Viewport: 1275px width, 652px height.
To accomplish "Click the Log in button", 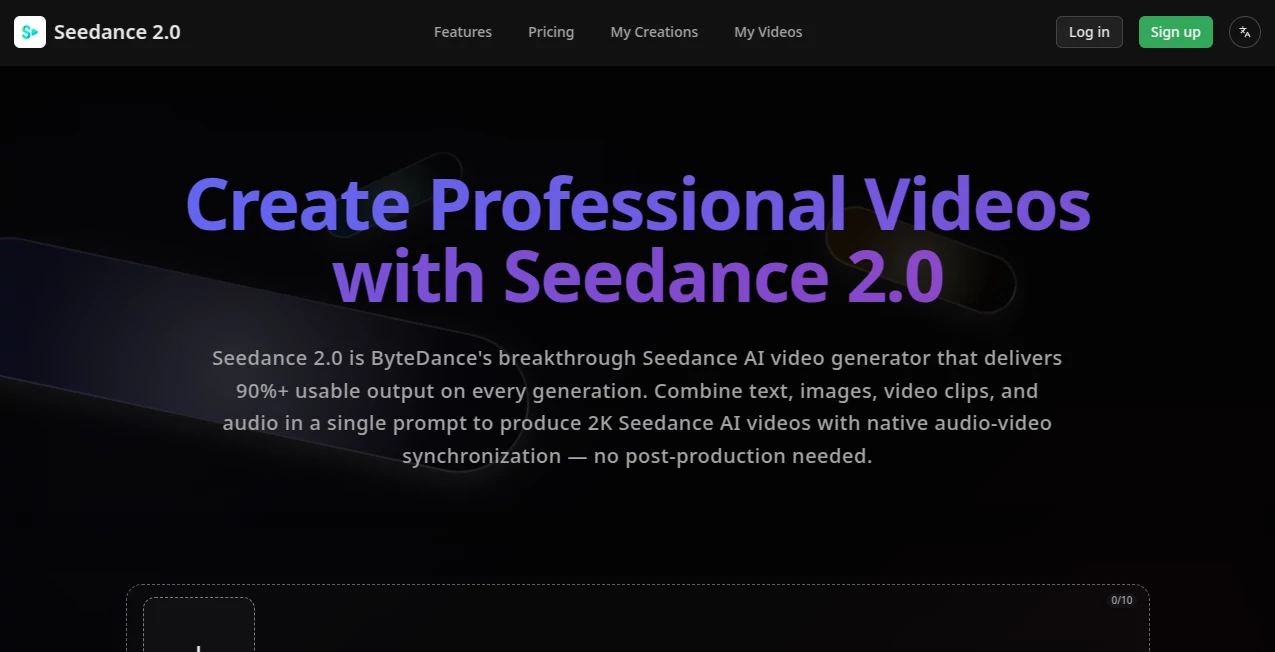I will point(1089,32).
